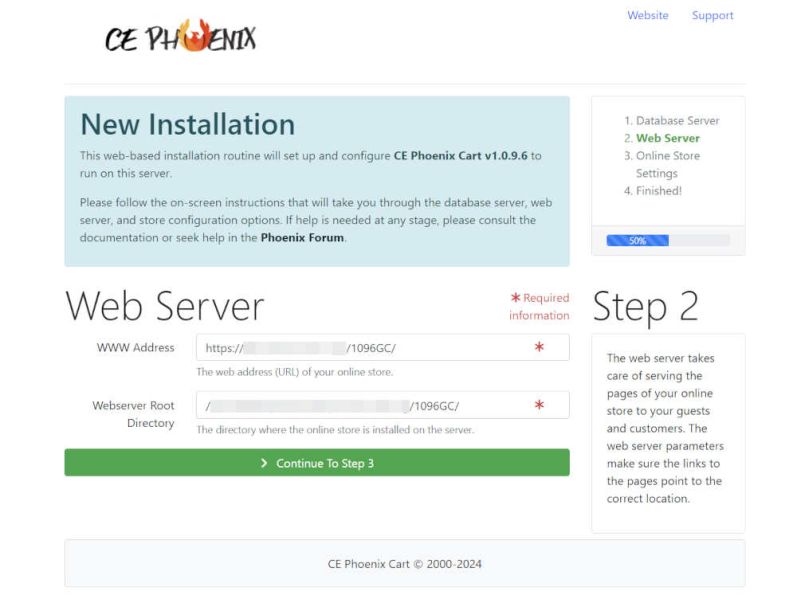
Task: Click 'The web address (URL)' help text
Action: [x=294, y=372]
